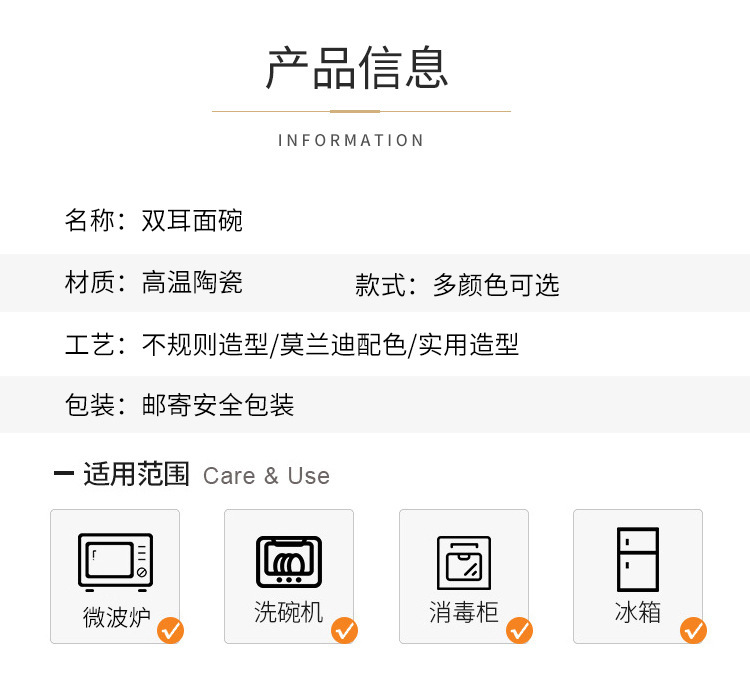
Task: Click the microwave oven icon
Action: coord(115,561)
